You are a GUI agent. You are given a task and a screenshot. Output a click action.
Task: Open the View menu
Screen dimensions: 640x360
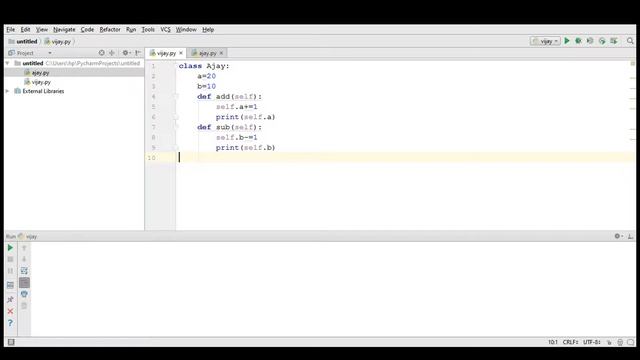point(42,29)
